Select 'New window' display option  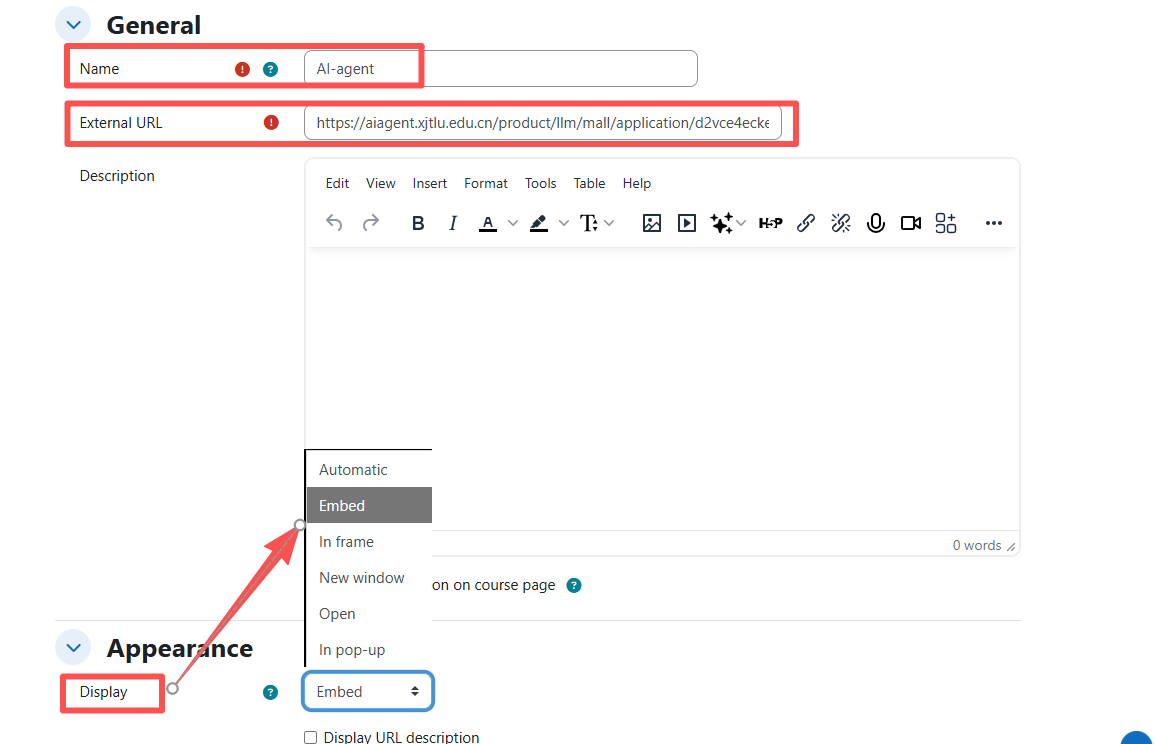[x=361, y=578]
